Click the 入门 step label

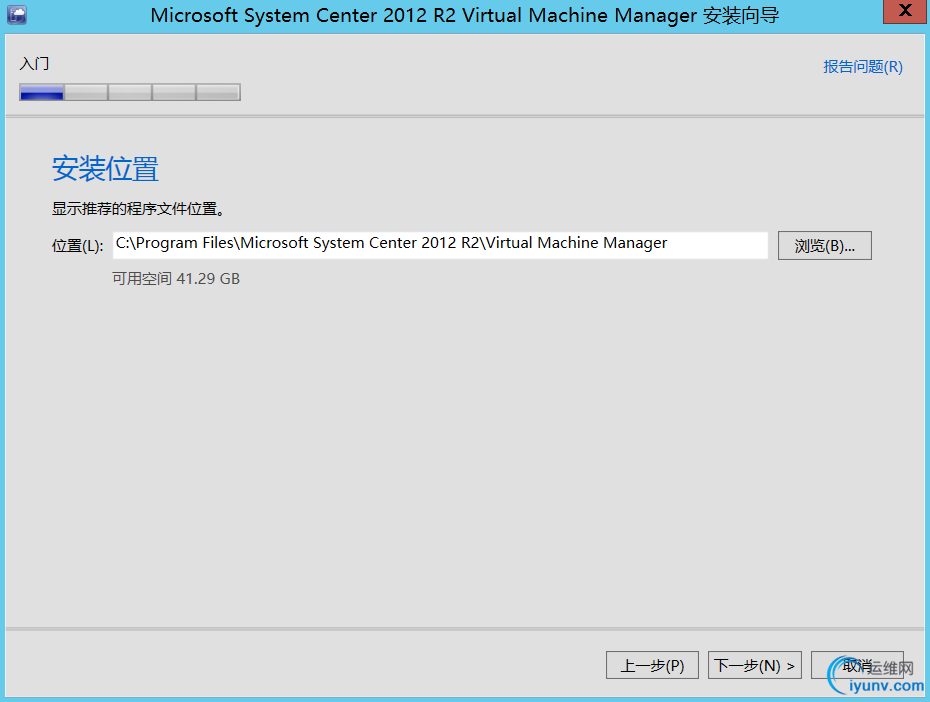coord(34,64)
